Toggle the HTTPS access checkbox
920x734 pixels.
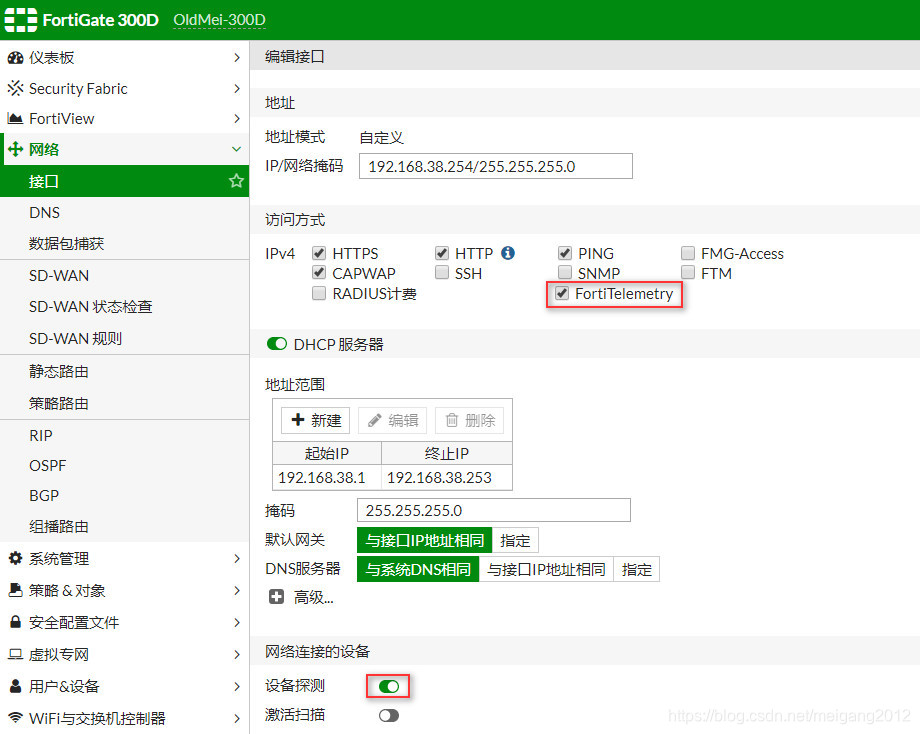coord(319,253)
